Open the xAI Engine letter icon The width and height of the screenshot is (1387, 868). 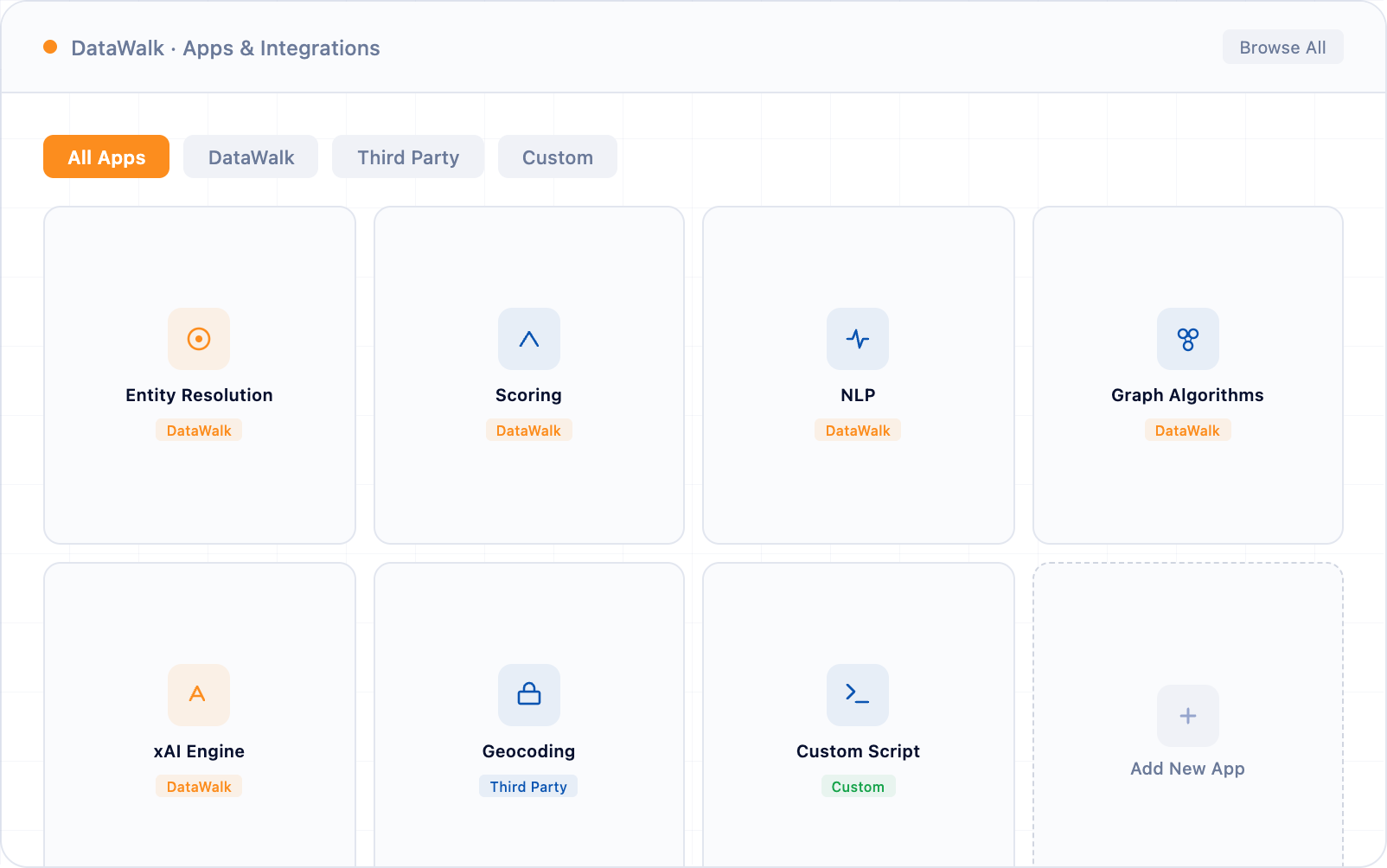199,695
